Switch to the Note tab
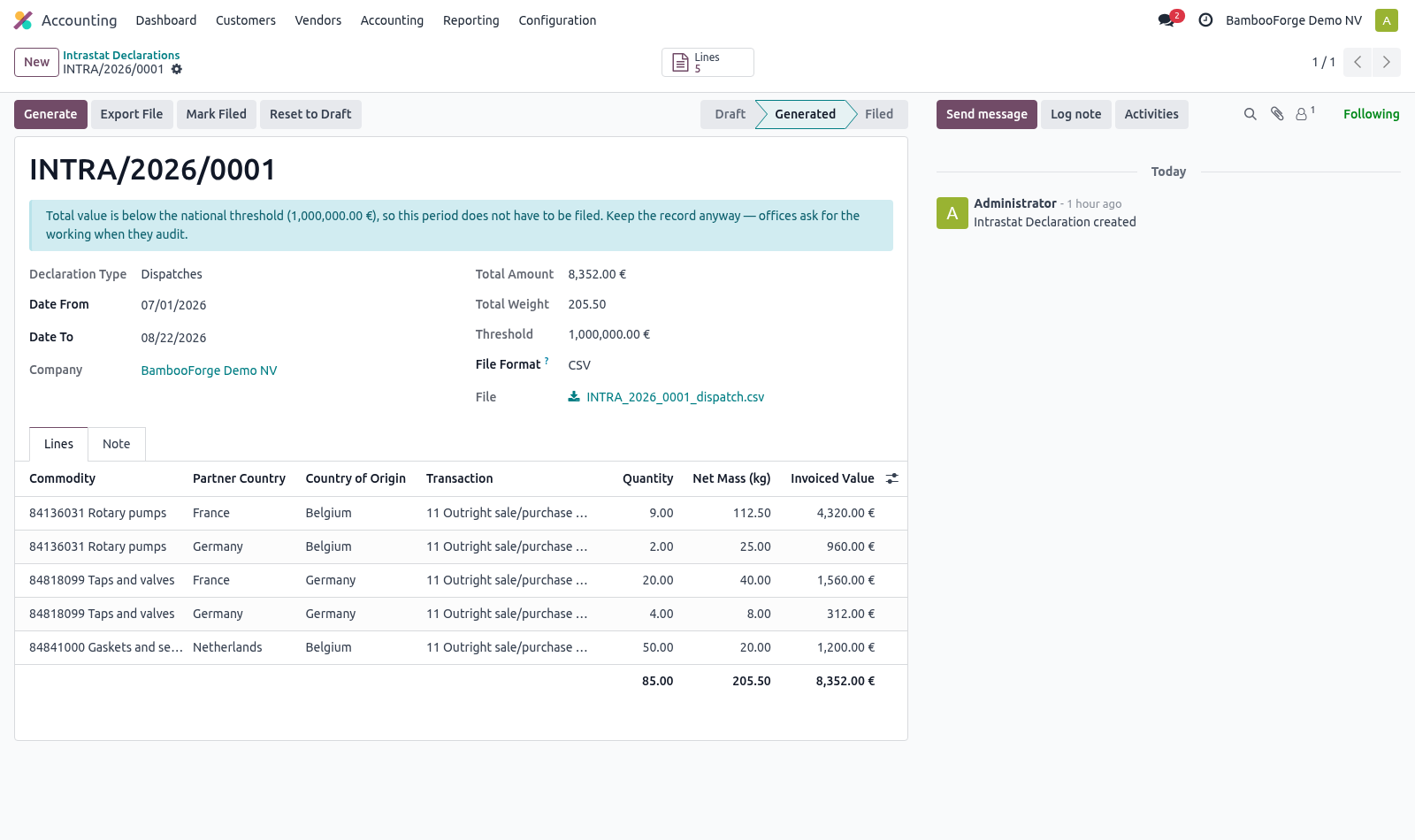 pyautogui.click(x=116, y=444)
